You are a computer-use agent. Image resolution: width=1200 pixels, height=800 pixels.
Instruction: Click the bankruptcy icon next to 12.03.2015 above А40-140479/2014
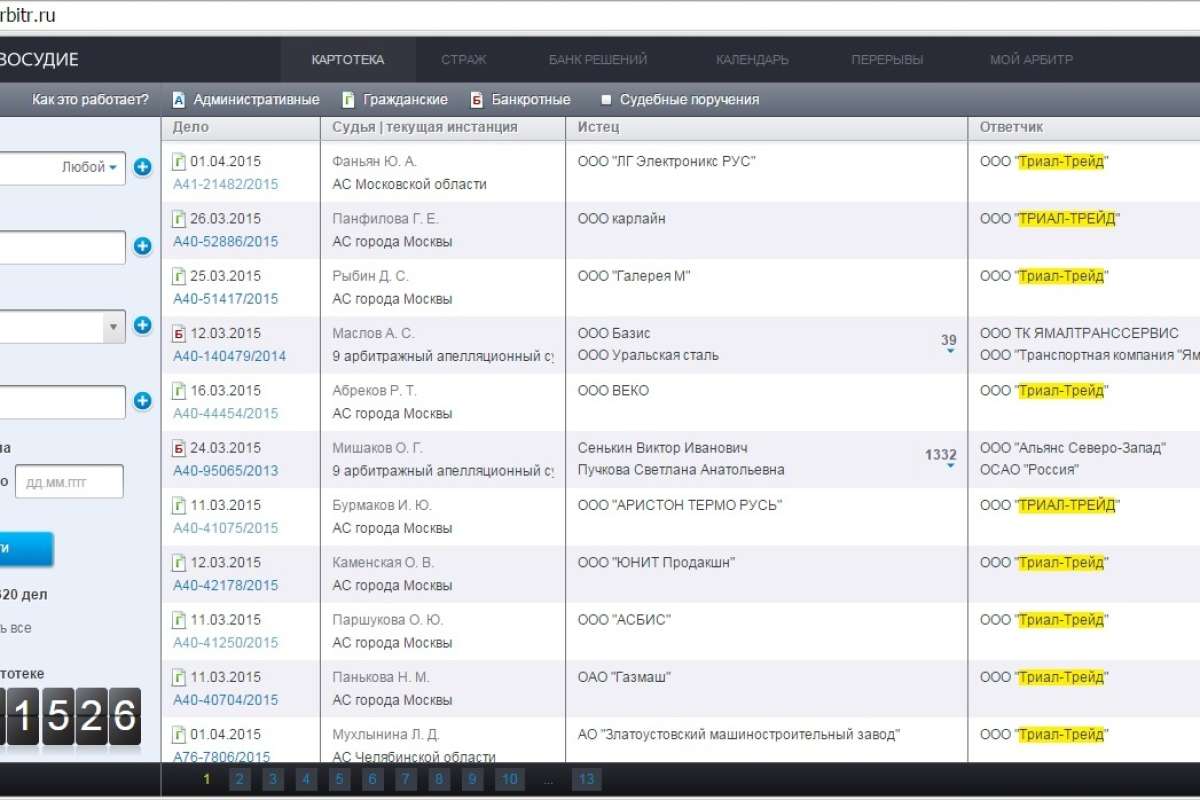[180, 333]
